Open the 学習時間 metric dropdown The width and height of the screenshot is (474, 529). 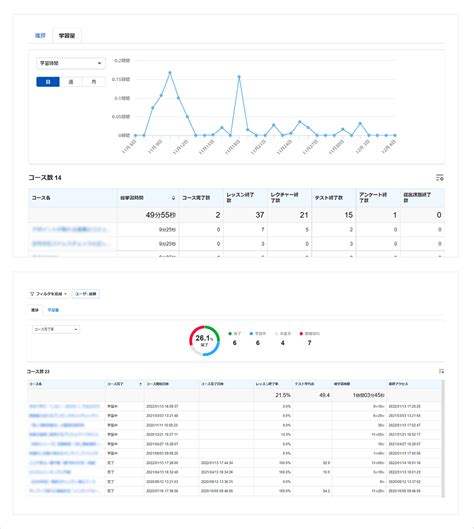[x=71, y=63]
